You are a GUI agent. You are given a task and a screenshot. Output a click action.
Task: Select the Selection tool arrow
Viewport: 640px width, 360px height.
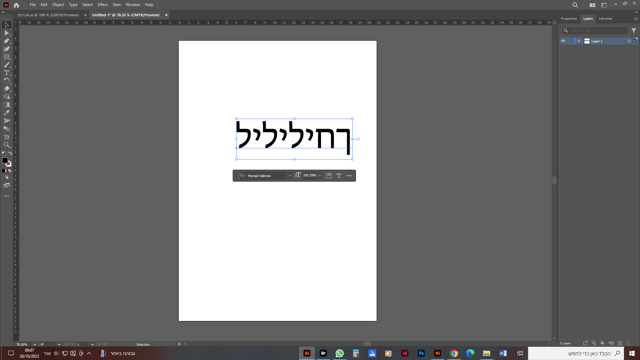pos(7,25)
